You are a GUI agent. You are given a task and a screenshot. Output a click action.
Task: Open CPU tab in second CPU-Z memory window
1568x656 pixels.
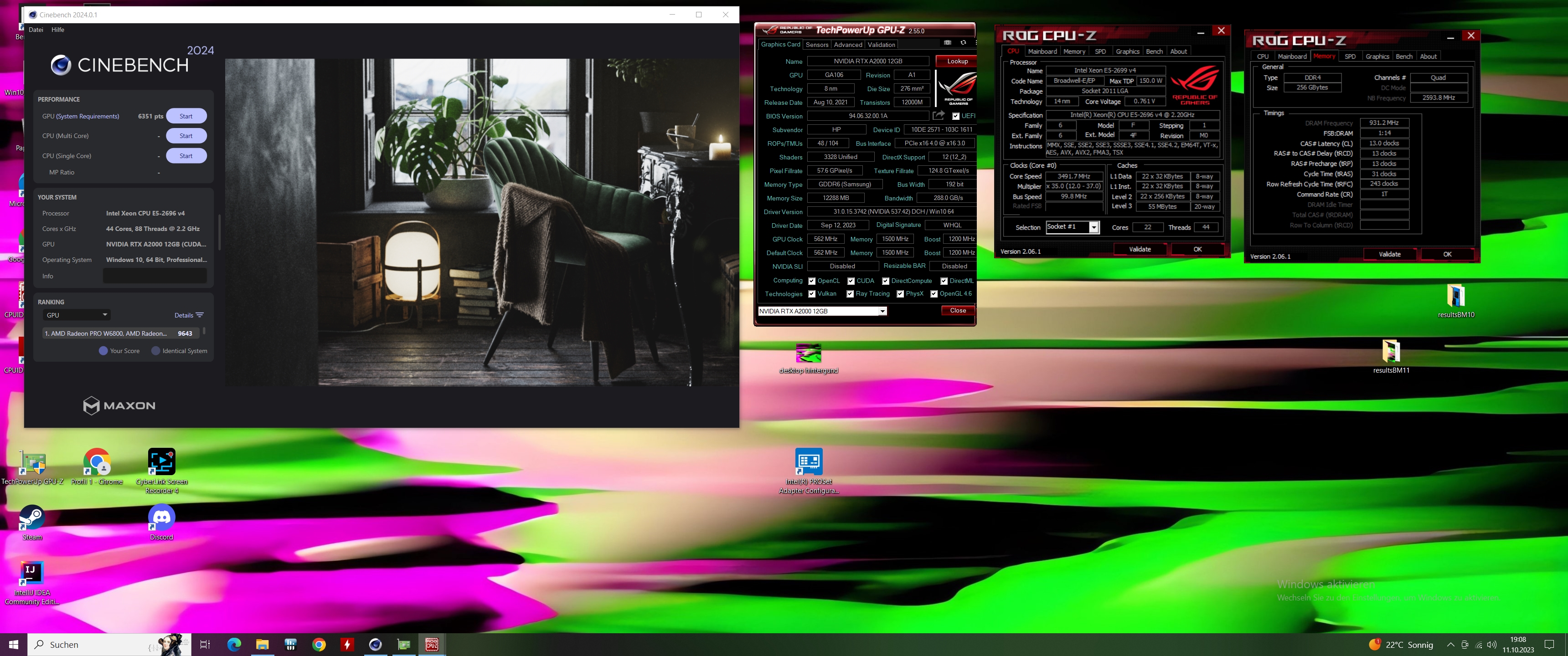1263,56
